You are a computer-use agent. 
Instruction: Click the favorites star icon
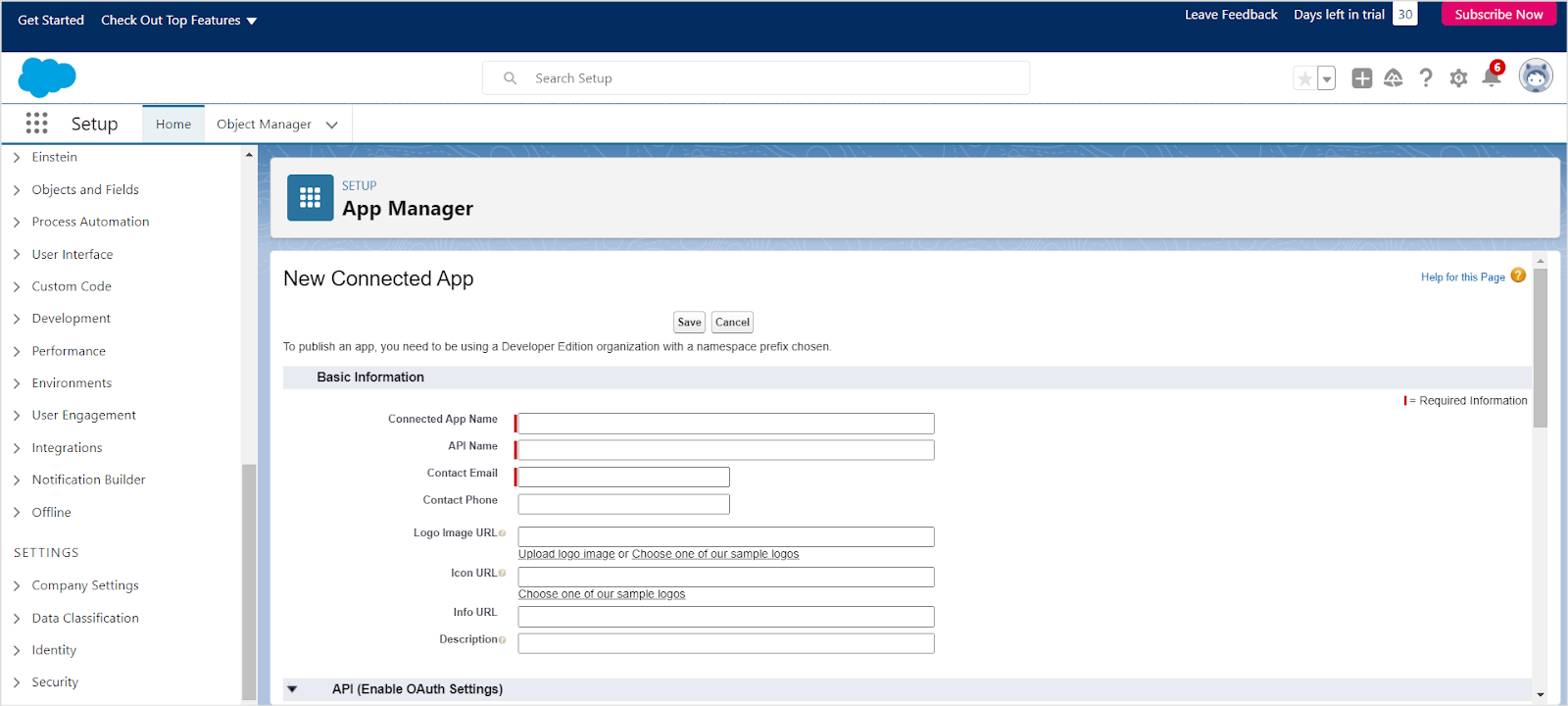point(1304,78)
